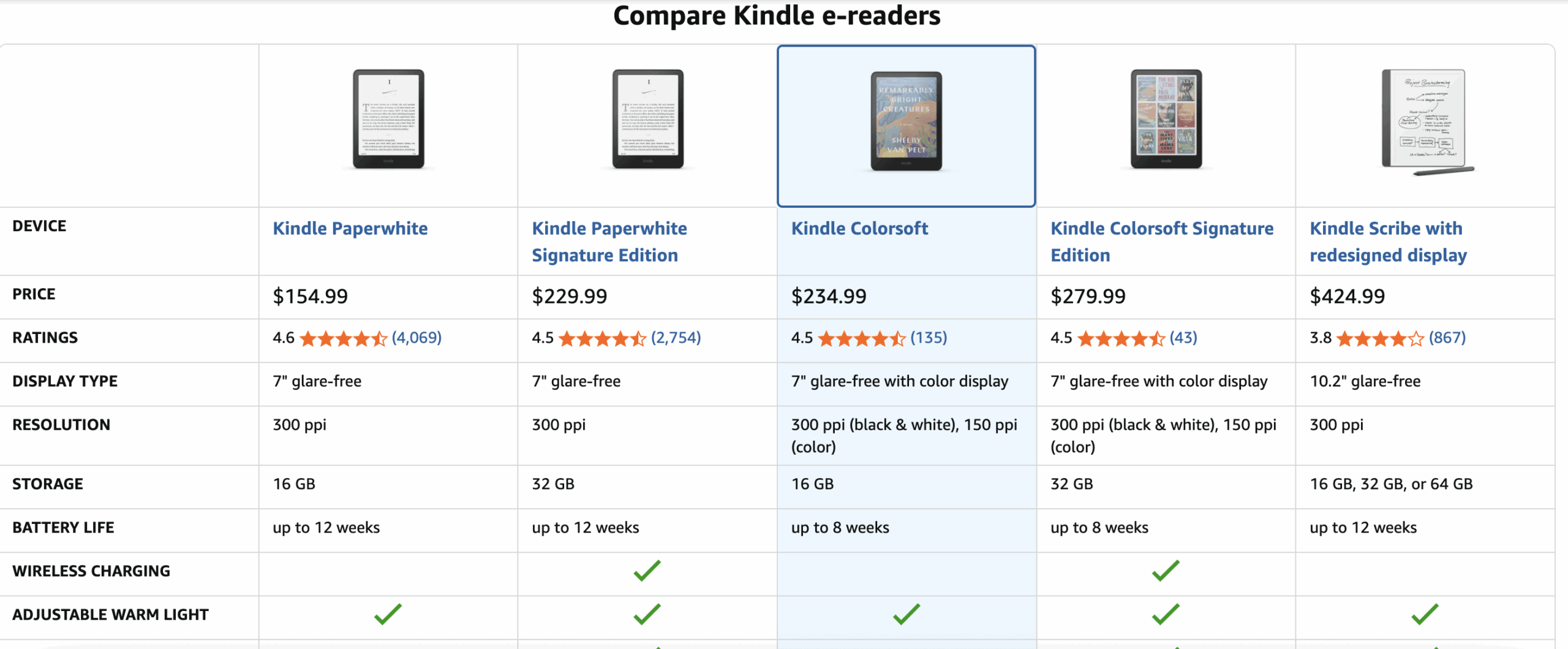Image resolution: width=1568 pixels, height=649 pixels.
Task: Open the 2,754 reviews link
Action: [x=676, y=338]
